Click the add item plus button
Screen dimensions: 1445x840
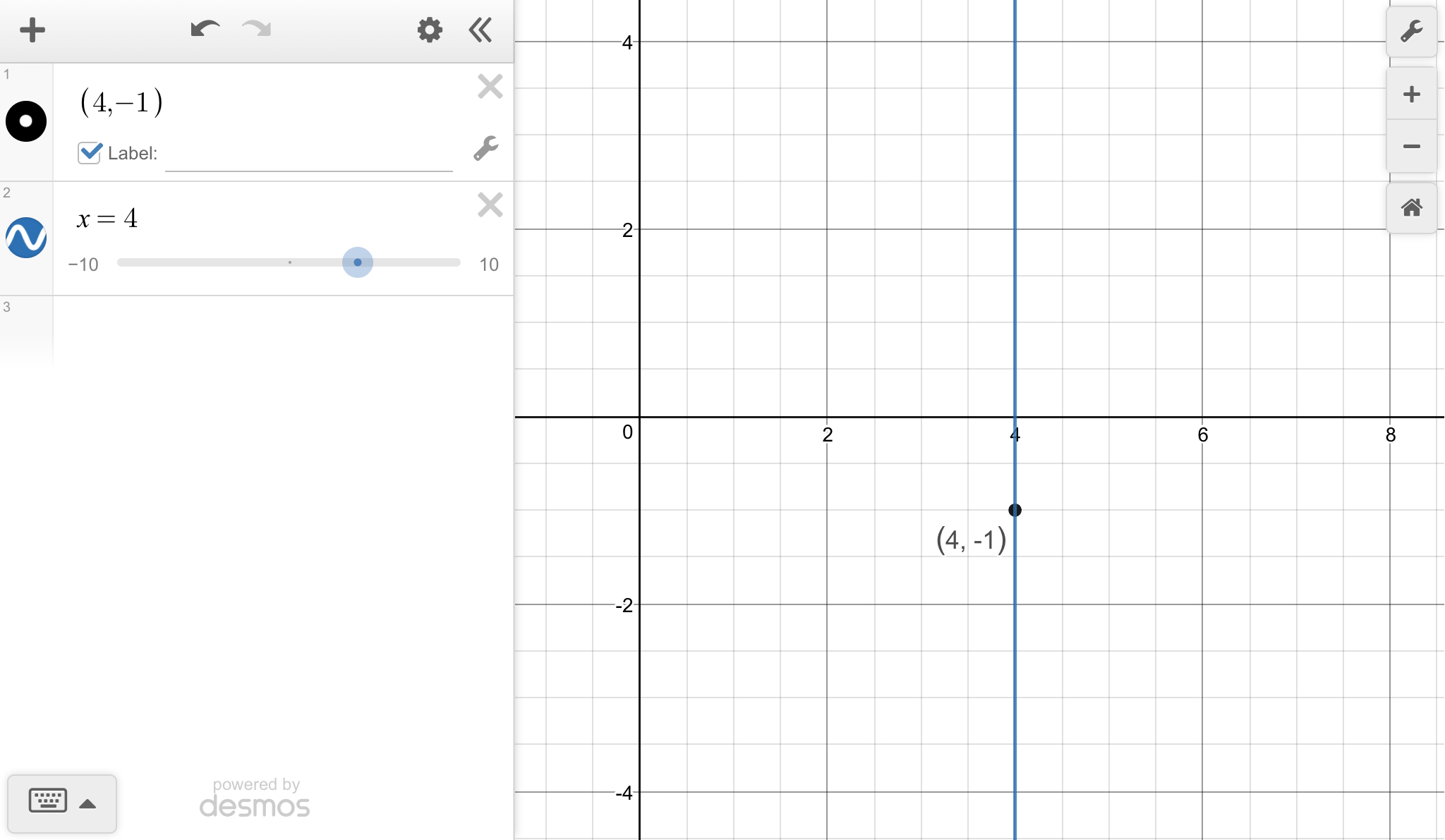pyautogui.click(x=32, y=30)
